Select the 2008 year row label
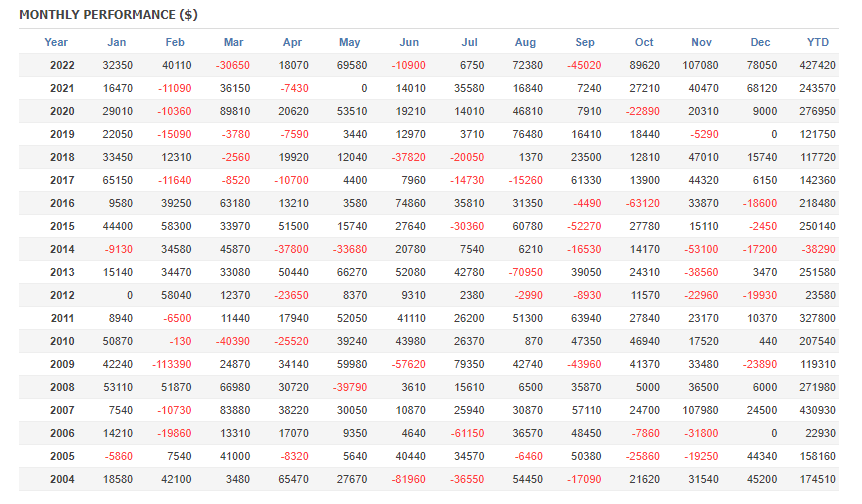This screenshot has width=862, height=504. pos(62,387)
